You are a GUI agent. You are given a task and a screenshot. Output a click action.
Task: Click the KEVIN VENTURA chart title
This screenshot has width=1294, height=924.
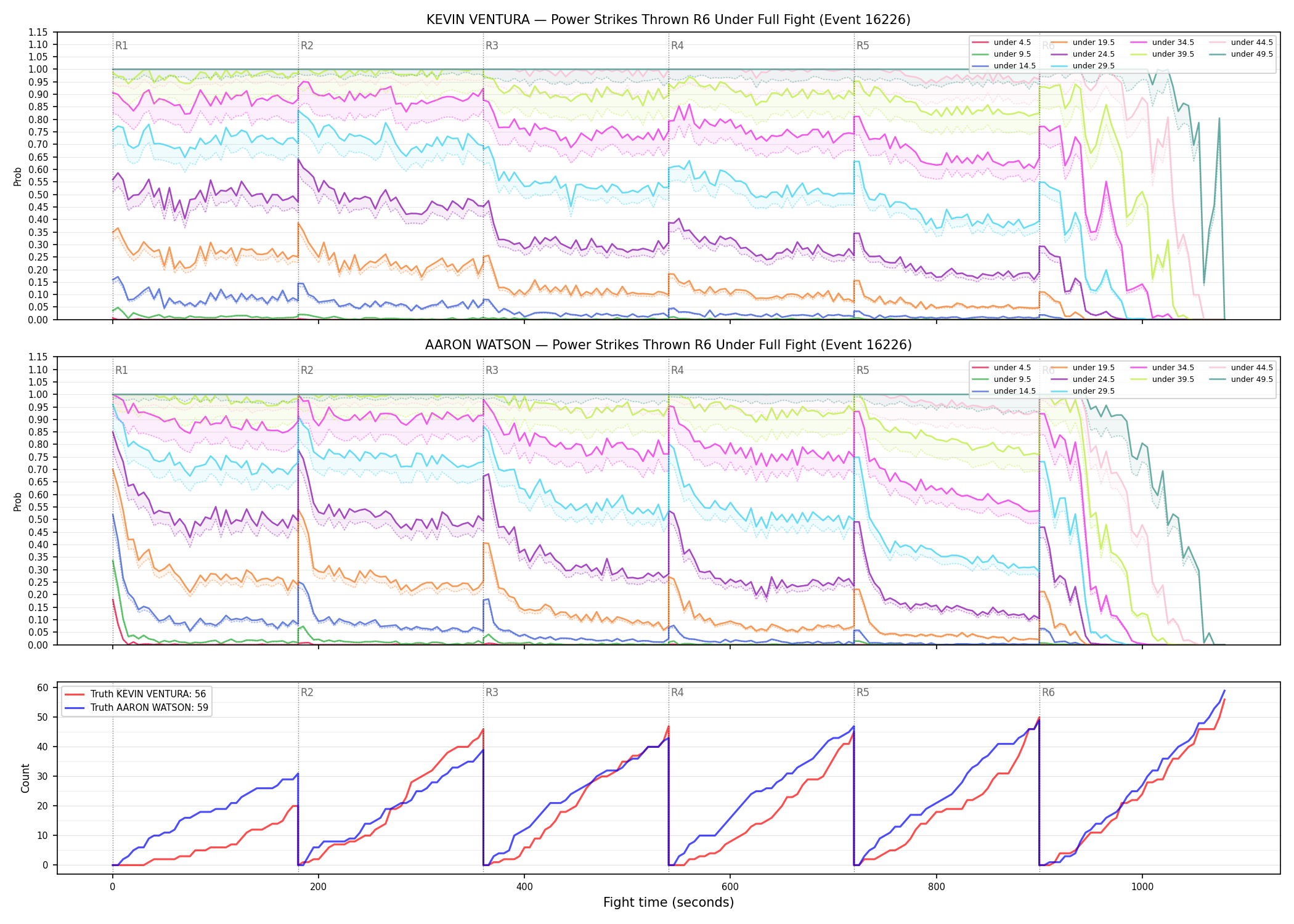(x=669, y=20)
